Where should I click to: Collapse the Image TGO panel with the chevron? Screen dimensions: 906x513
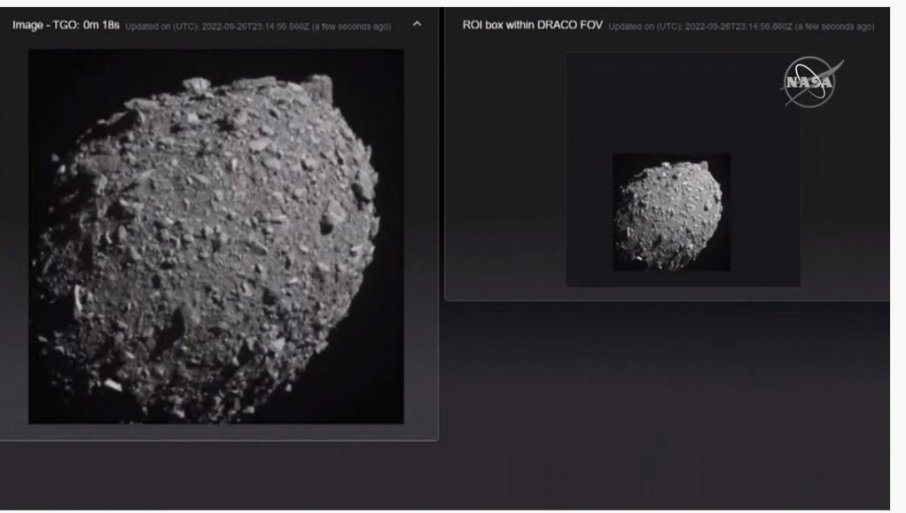[x=417, y=24]
